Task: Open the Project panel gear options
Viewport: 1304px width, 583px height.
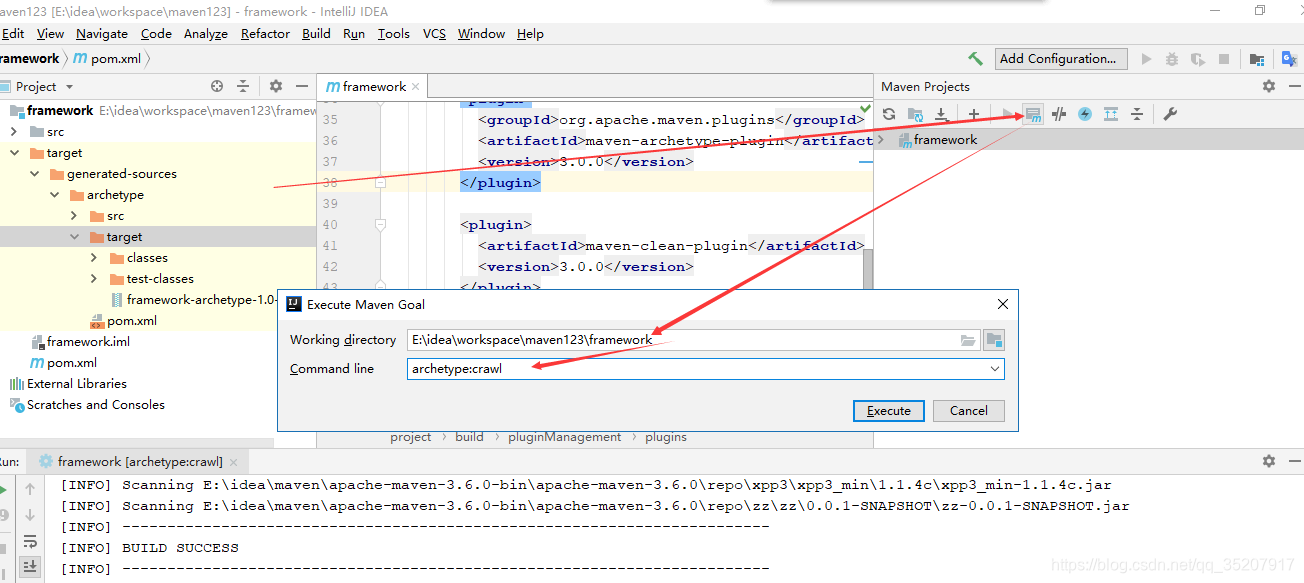Action: (x=276, y=86)
